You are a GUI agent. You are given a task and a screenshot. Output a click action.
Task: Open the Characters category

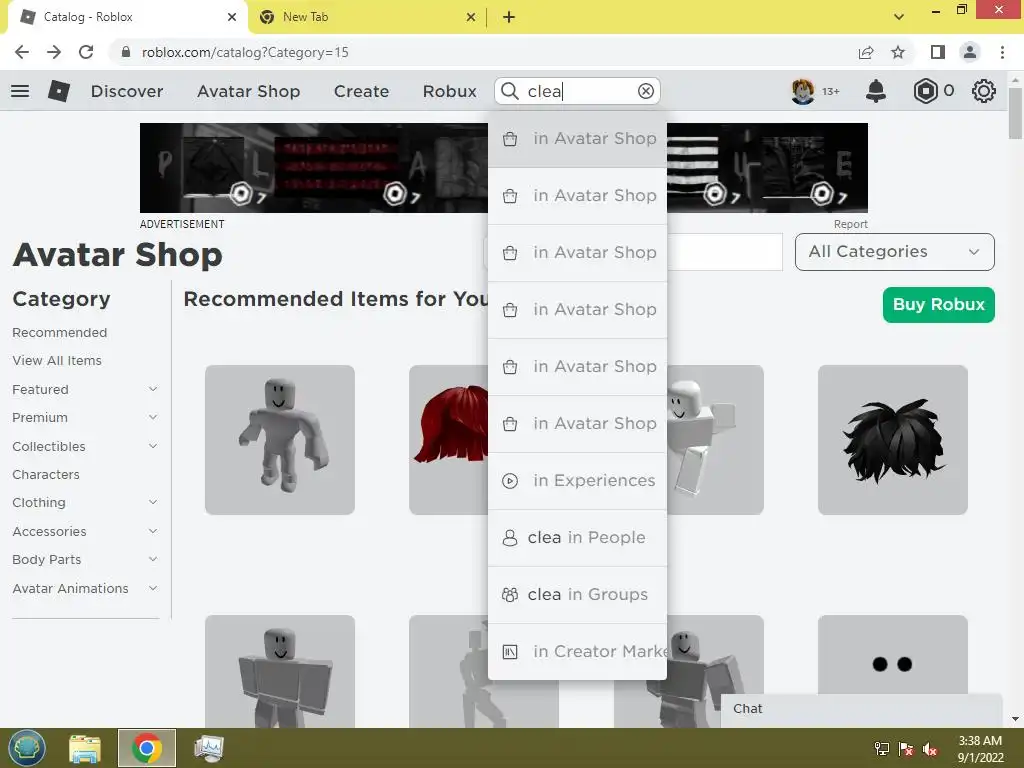[46, 475]
